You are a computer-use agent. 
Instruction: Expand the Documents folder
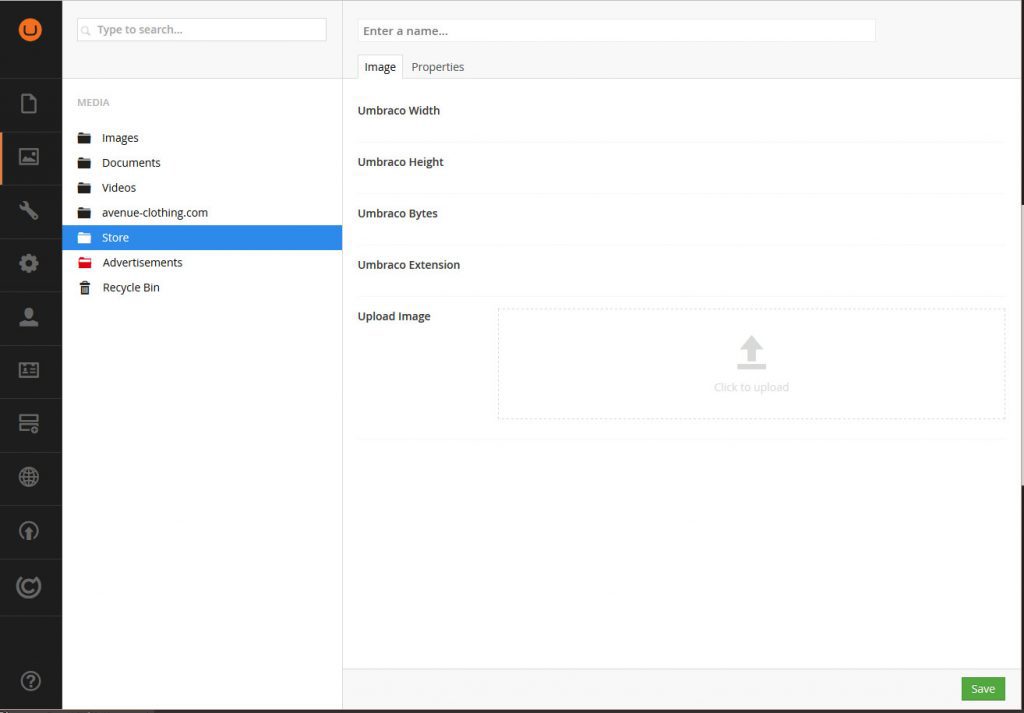131,162
